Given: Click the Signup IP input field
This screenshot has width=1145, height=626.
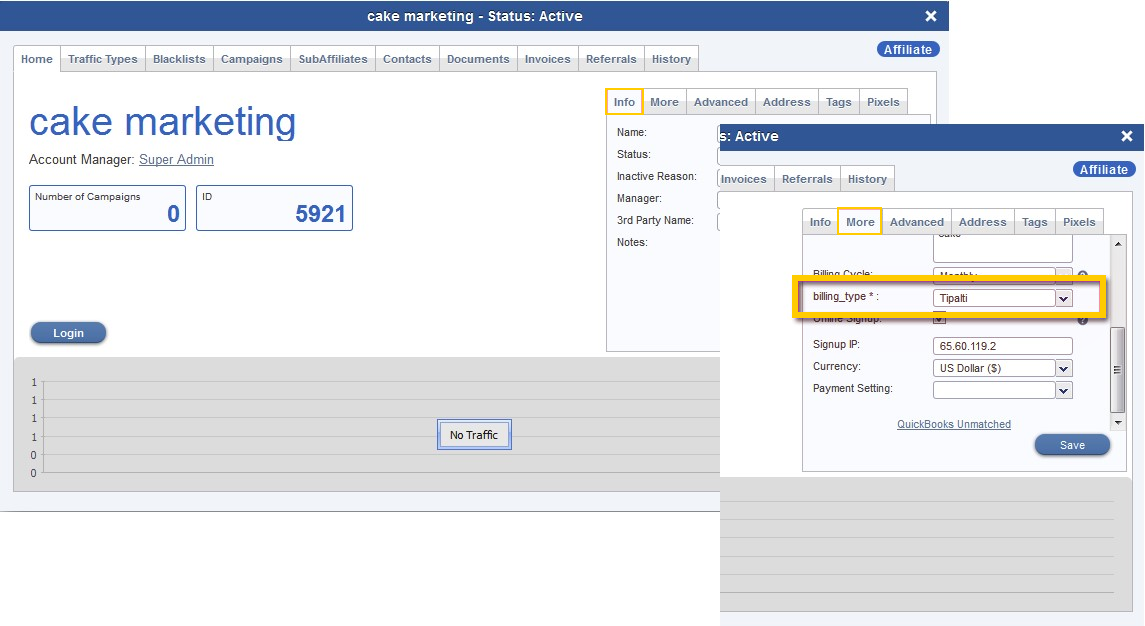Looking at the screenshot, I should tap(1002, 346).
